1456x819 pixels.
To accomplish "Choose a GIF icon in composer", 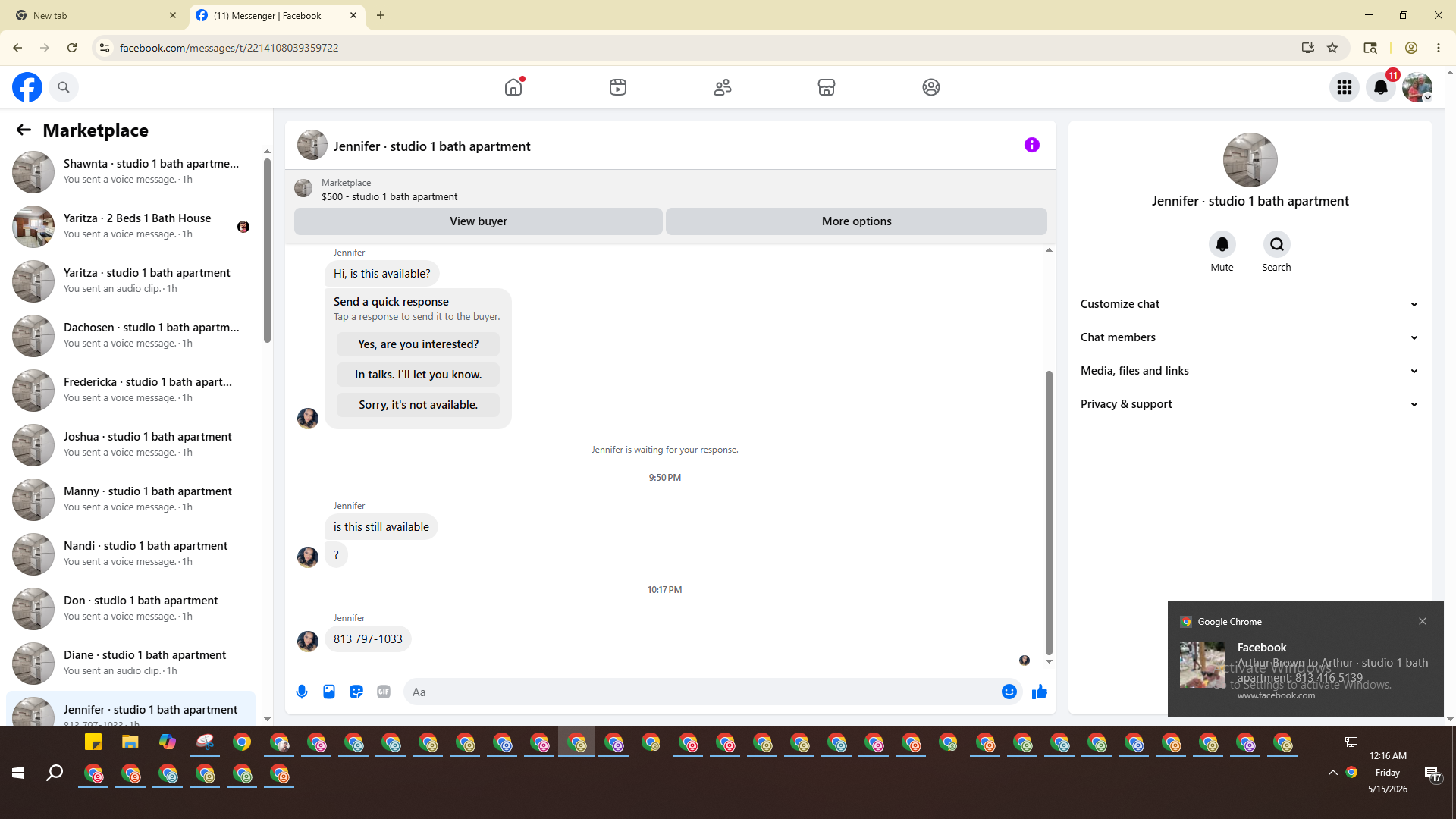I will point(384,692).
